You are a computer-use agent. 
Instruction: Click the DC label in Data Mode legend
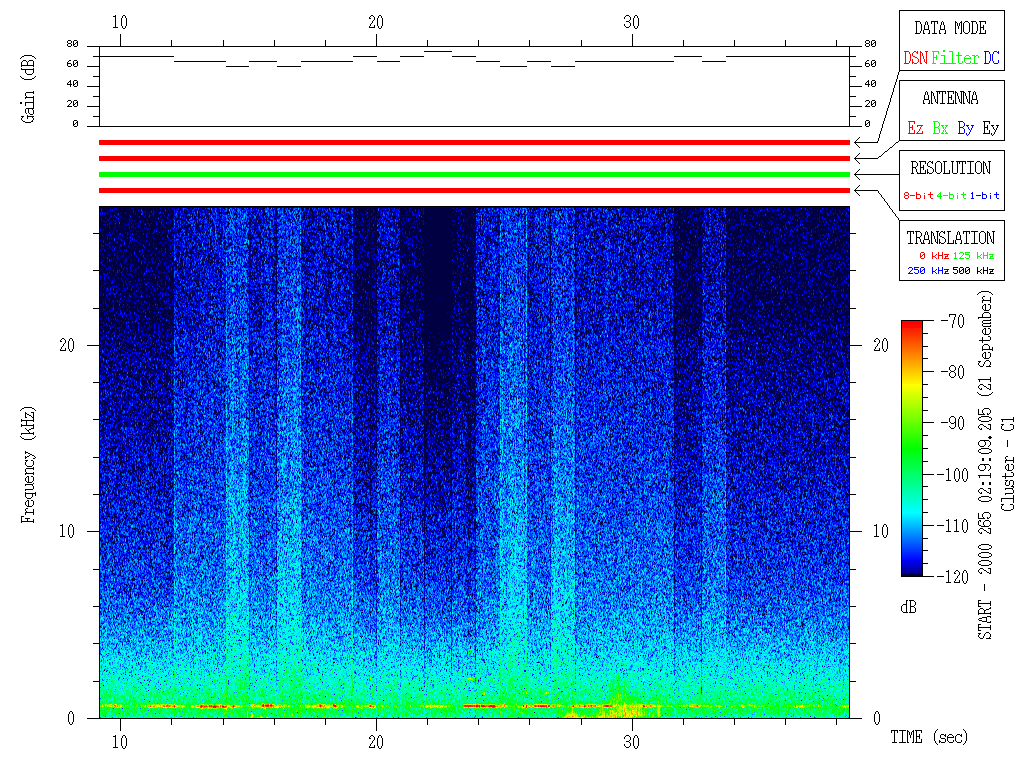tap(990, 59)
